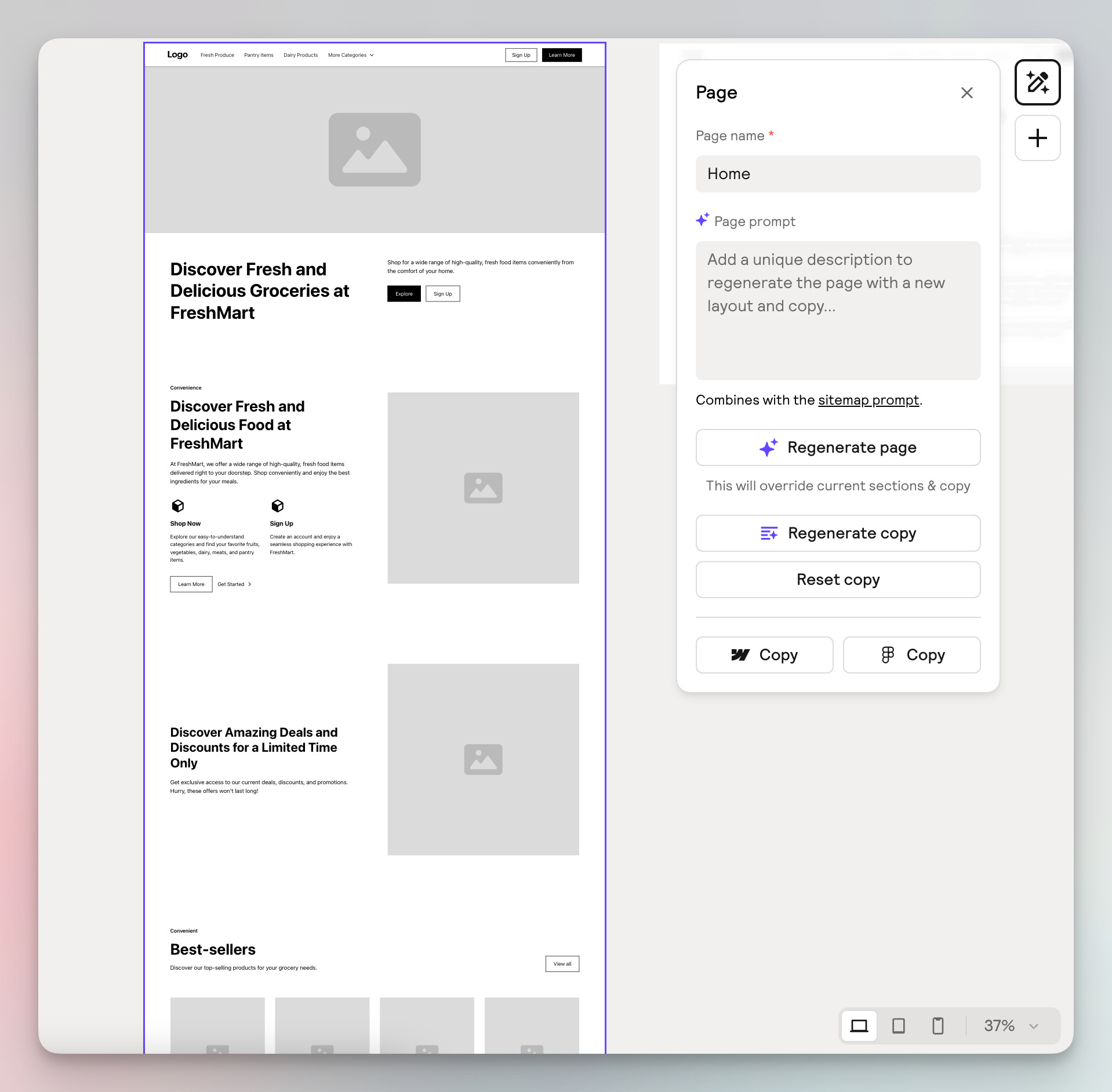Screen dimensions: 1112x1092
Task: Switch to desktop preview mode
Action: [x=859, y=1025]
